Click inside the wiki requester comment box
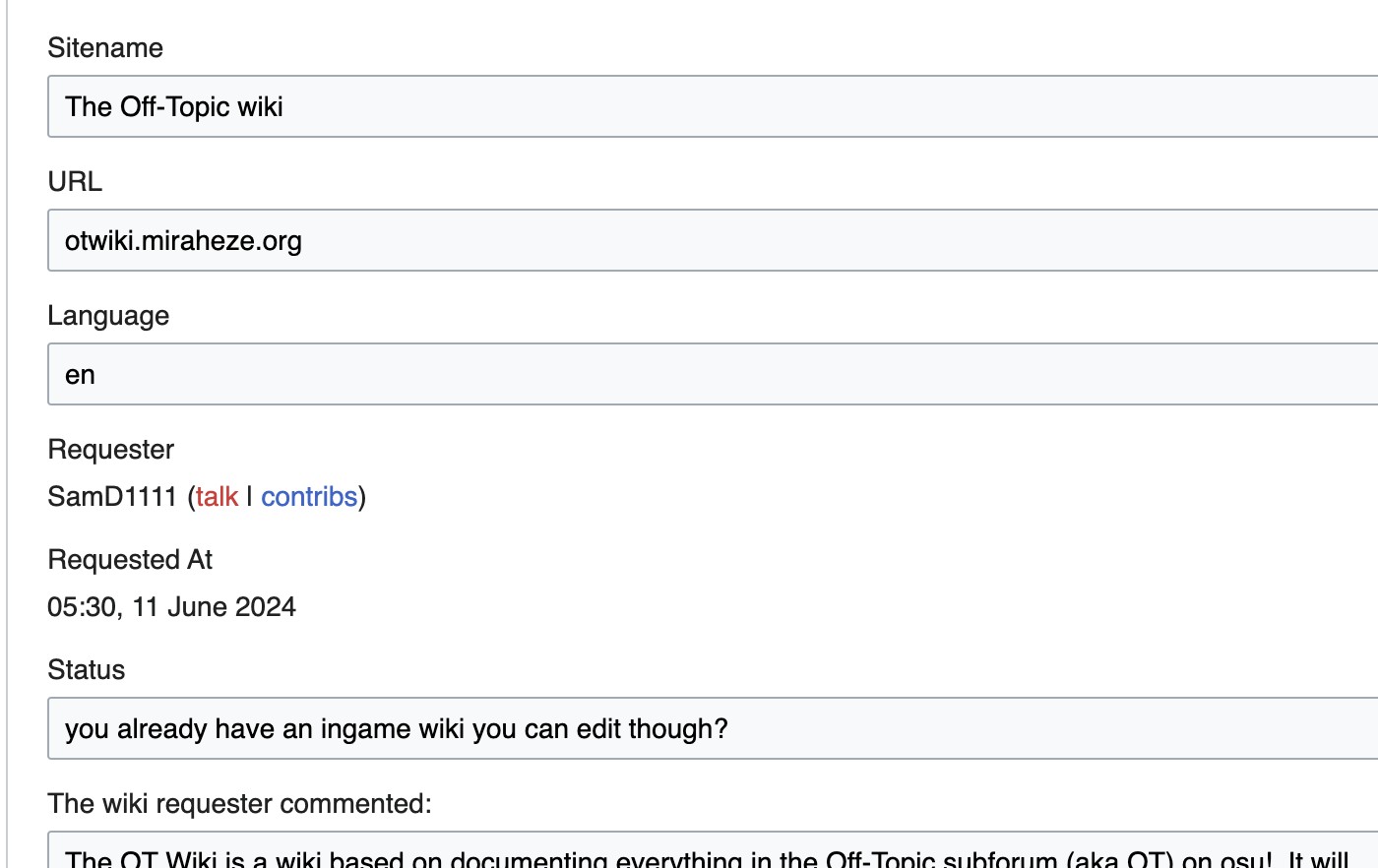The height and width of the screenshot is (868, 1378). coord(713,850)
